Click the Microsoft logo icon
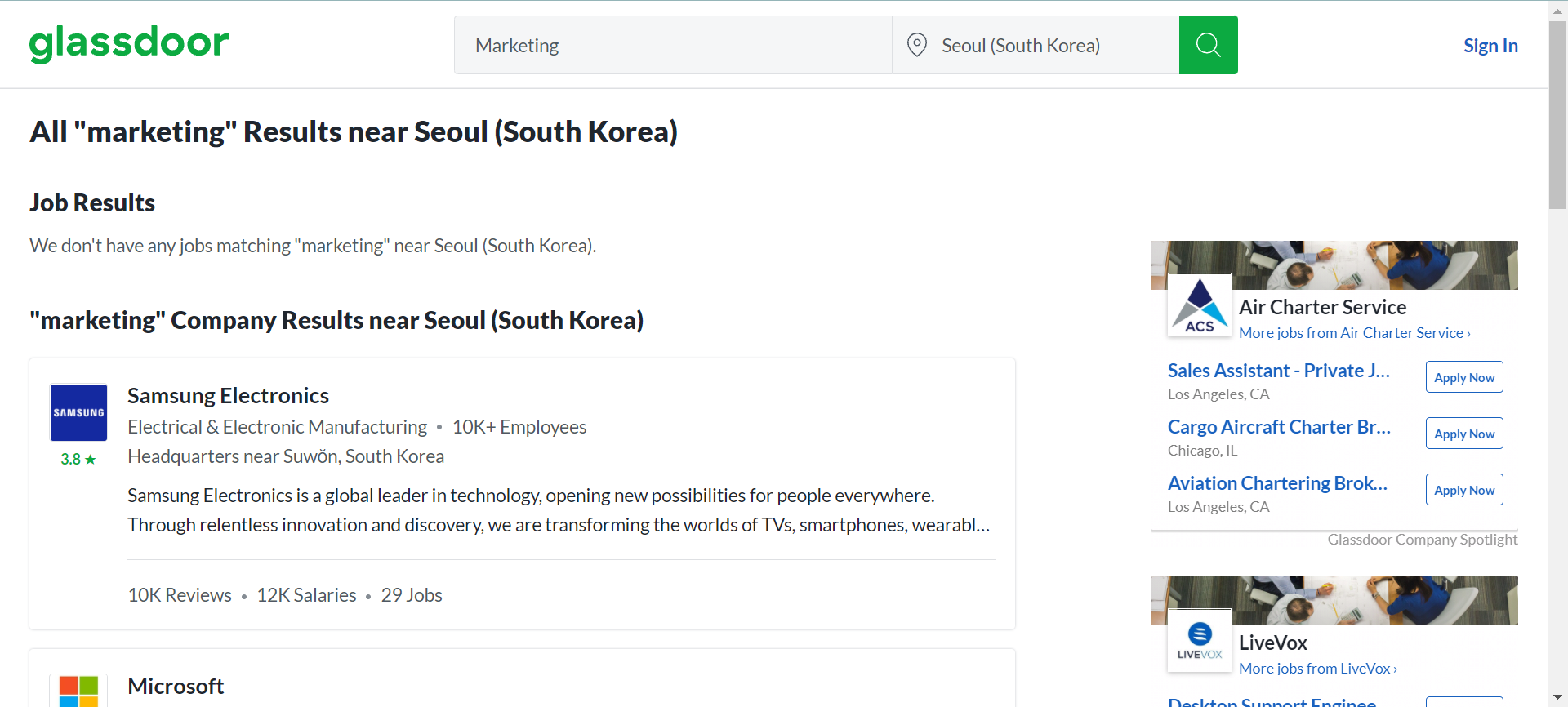This screenshot has height=707, width=1568. [x=78, y=691]
